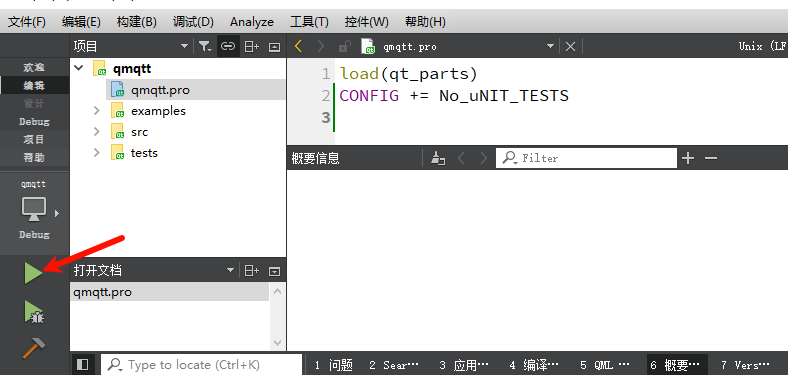The height and width of the screenshot is (375, 788).
Task: Open the 工具(T) menu
Action: click(310, 22)
